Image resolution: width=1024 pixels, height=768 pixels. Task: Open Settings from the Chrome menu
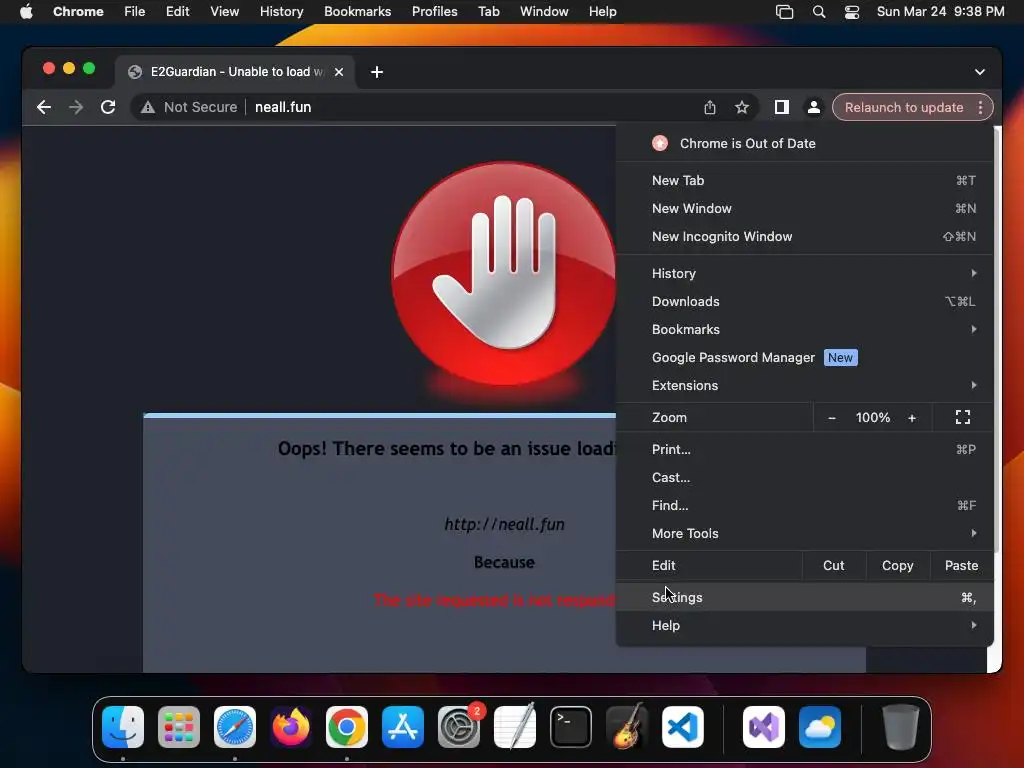coord(805,598)
